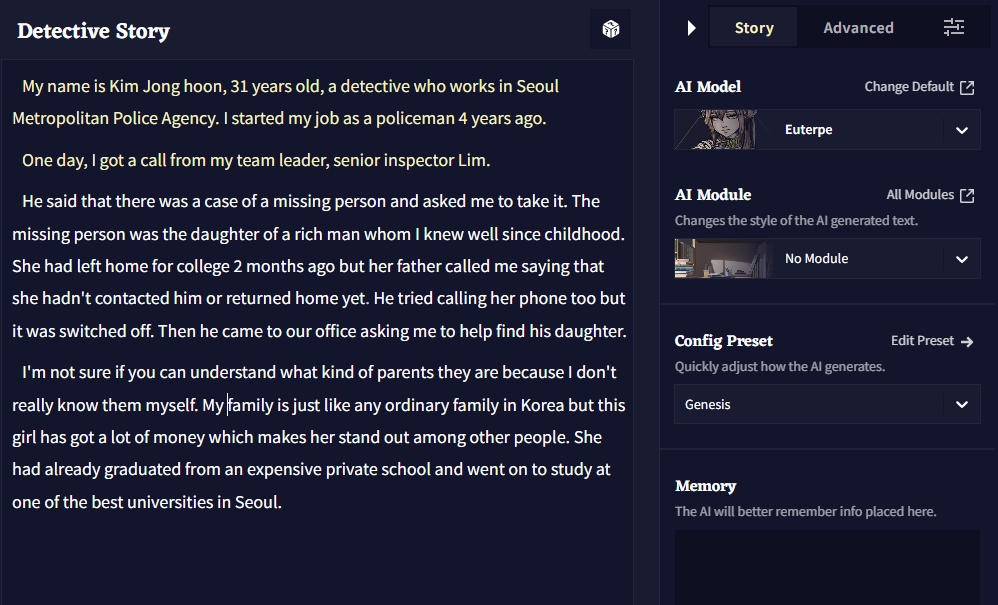Open the All Modules link
Screen dimensions: 998x605
click(x=920, y=195)
